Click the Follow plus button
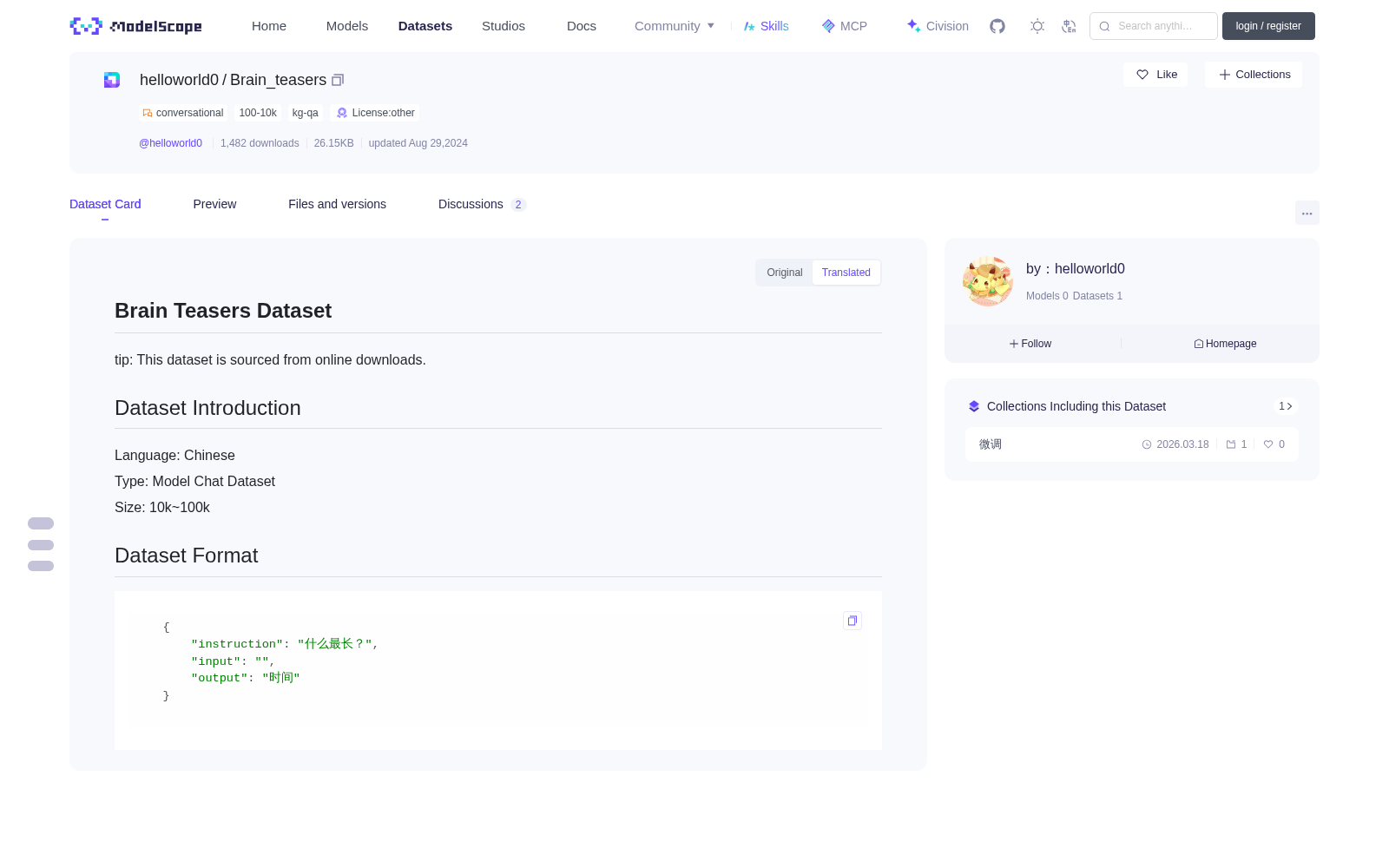Image resolution: width=1389 pixels, height=868 pixels. (1030, 344)
